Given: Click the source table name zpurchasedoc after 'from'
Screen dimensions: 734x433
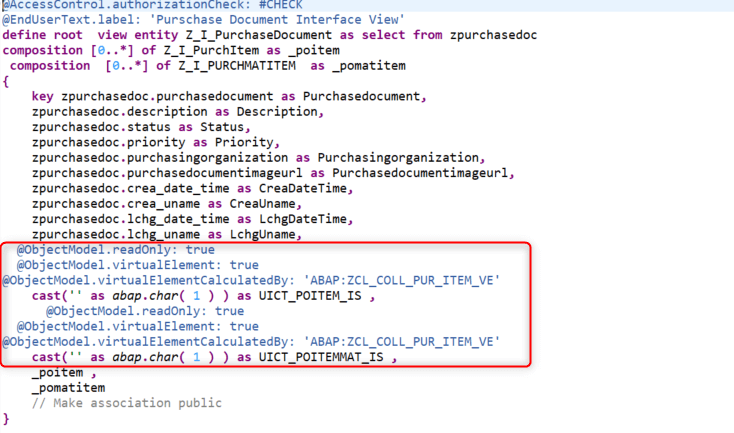Looking at the screenshot, I should click(493, 35).
